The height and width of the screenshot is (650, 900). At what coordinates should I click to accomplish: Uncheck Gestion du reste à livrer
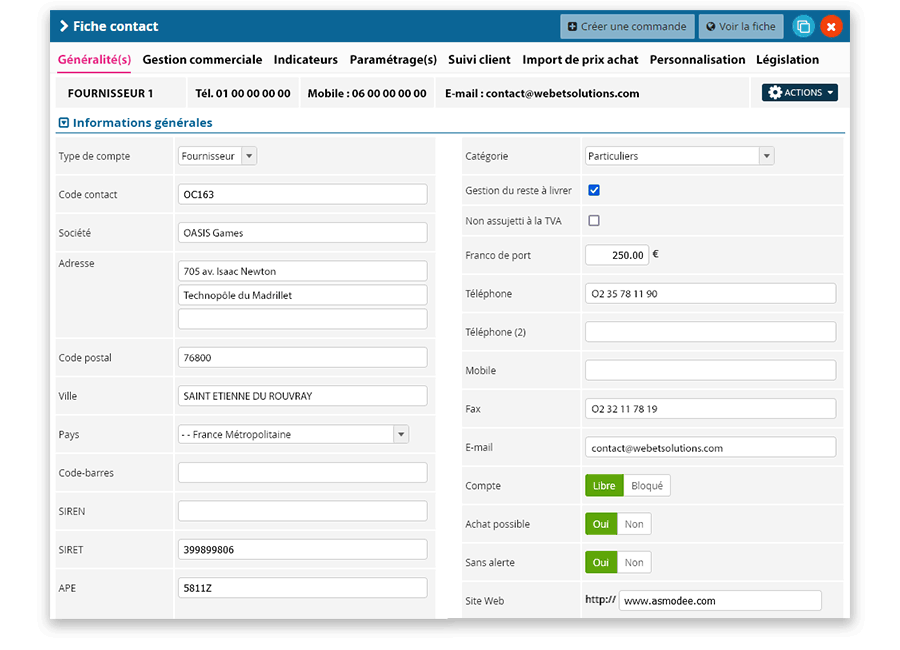click(594, 190)
